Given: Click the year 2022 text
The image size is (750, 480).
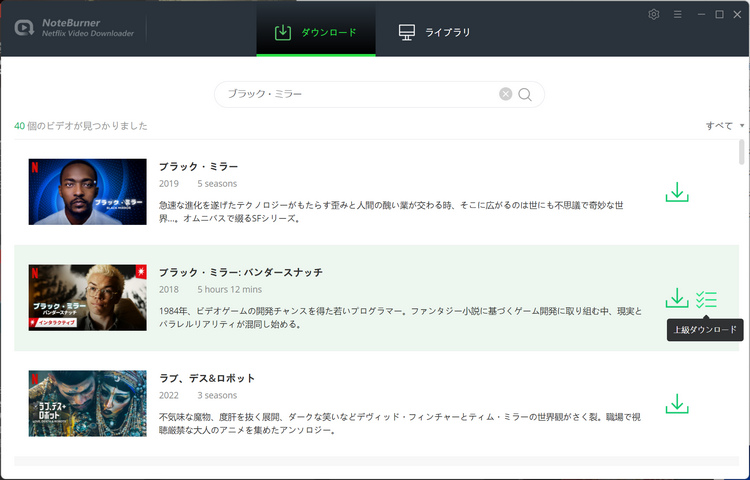Looking at the screenshot, I should (x=169, y=395).
